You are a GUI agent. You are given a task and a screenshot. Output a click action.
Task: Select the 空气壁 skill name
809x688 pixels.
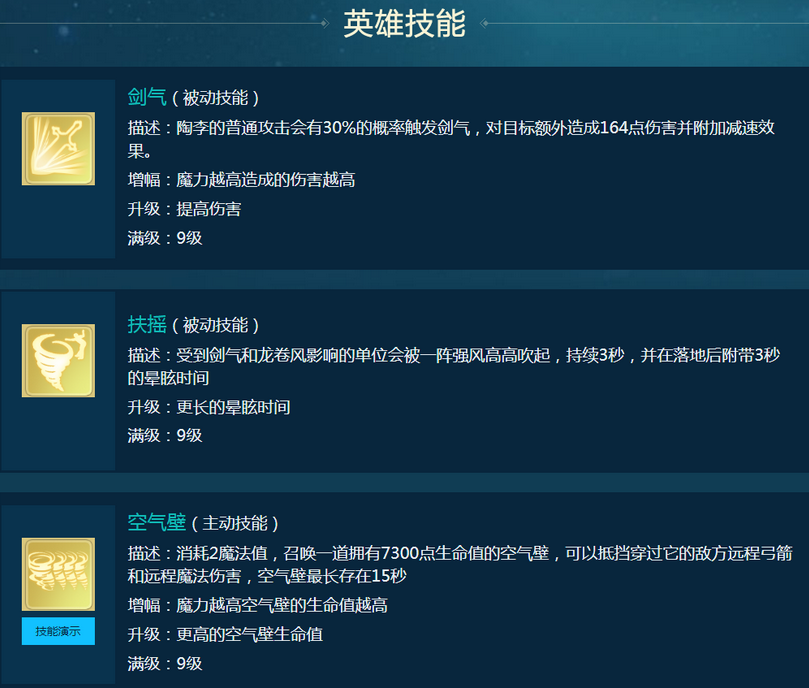157,522
